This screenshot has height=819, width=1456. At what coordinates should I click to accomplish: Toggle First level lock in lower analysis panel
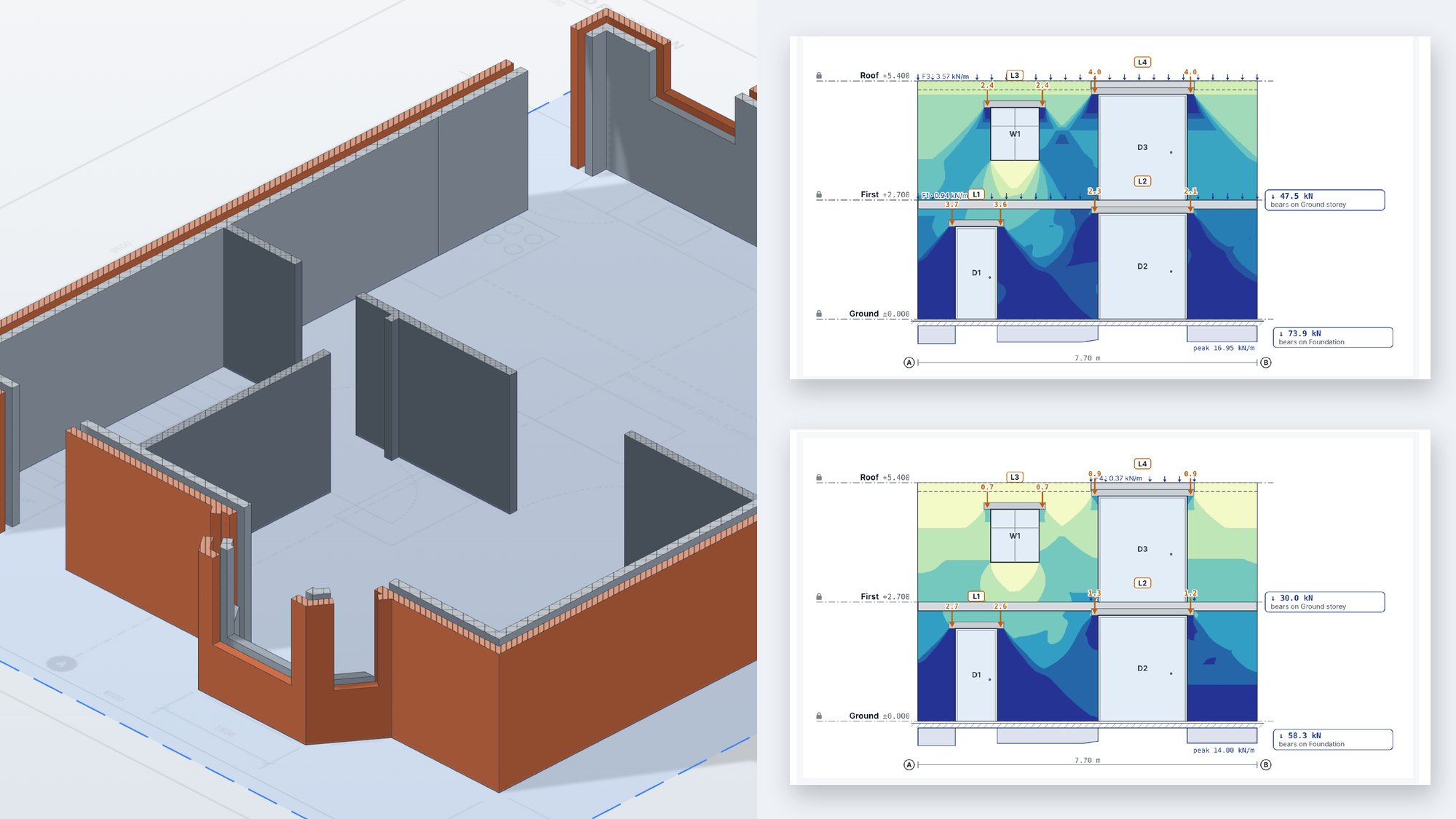pyautogui.click(x=819, y=597)
